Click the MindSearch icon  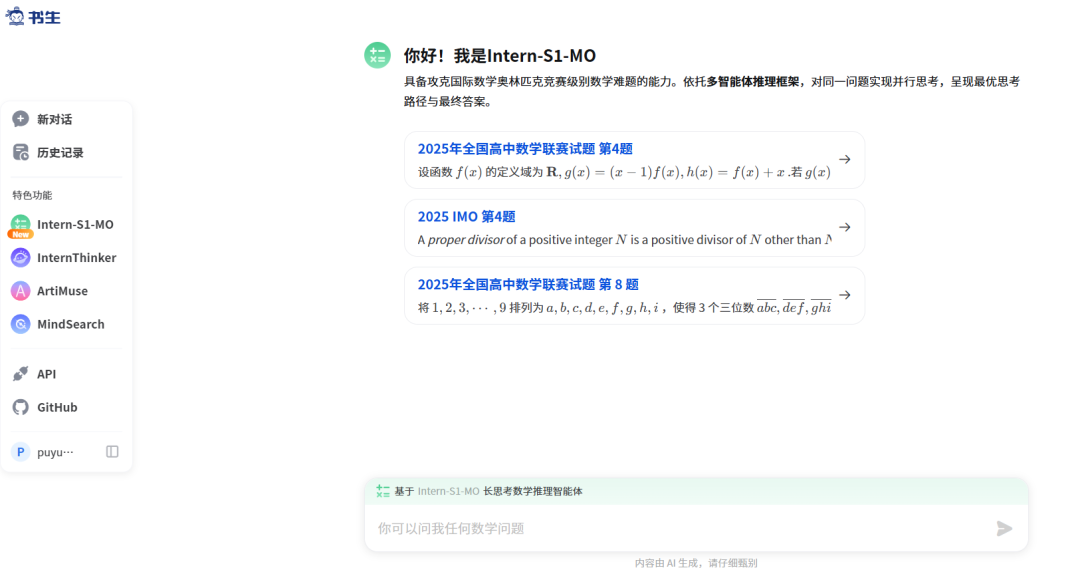tap(21, 324)
